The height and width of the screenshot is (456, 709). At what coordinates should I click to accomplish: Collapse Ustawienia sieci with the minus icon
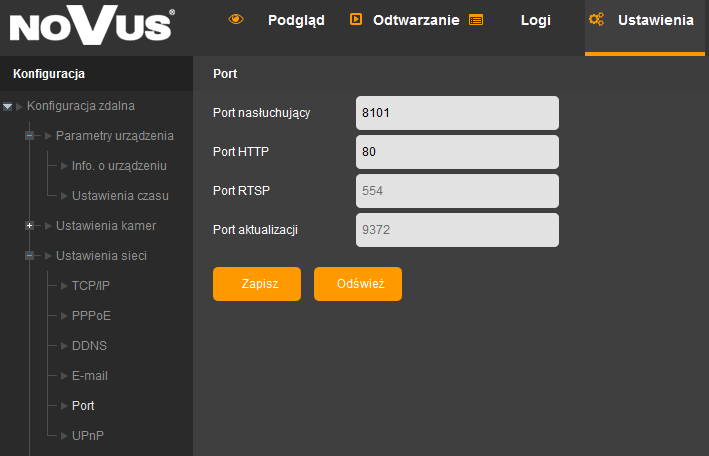pos(29,256)
